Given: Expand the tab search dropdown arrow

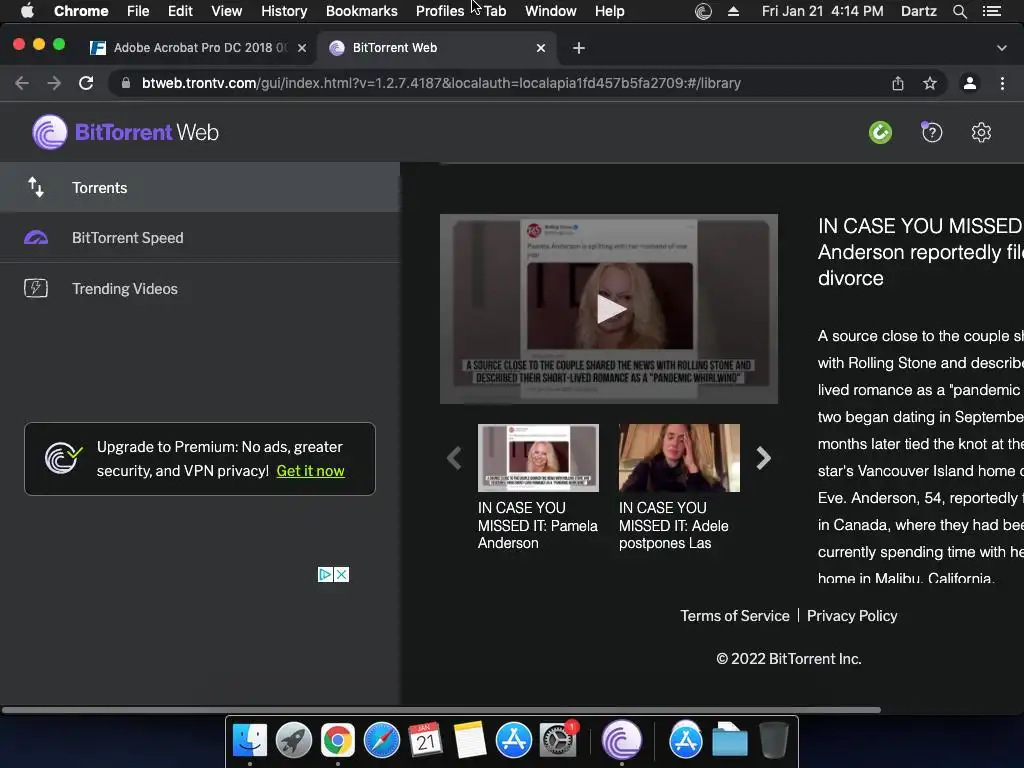Looking at the screenshot, I should pyautogui.click(x=1002, y=48).
